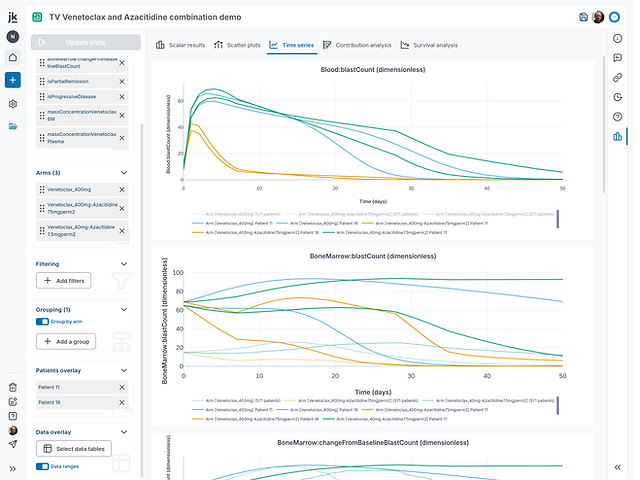Remove massConcentrationVenetoclax BM item
Image resolution: width=640 pixels, height=480 pixels.
coord(122,116)
